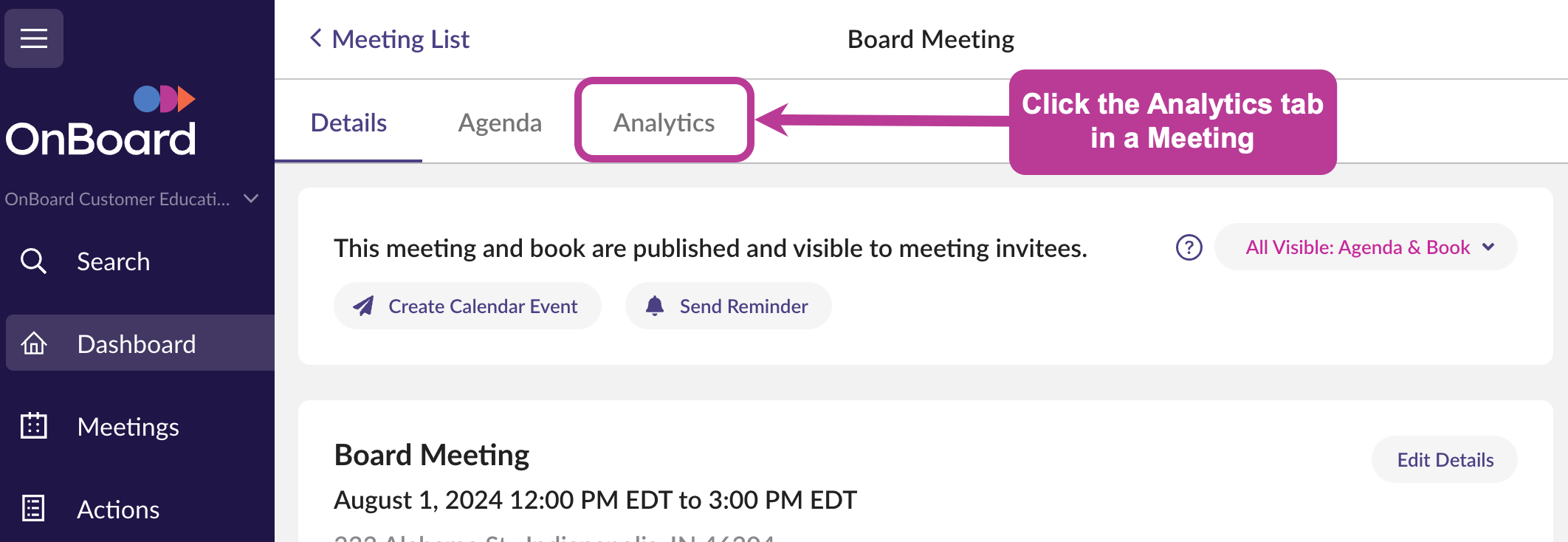Click the Search magnifier icon
The height and width of the screenshot is (542, 1568).
click(x=34, y=261)
